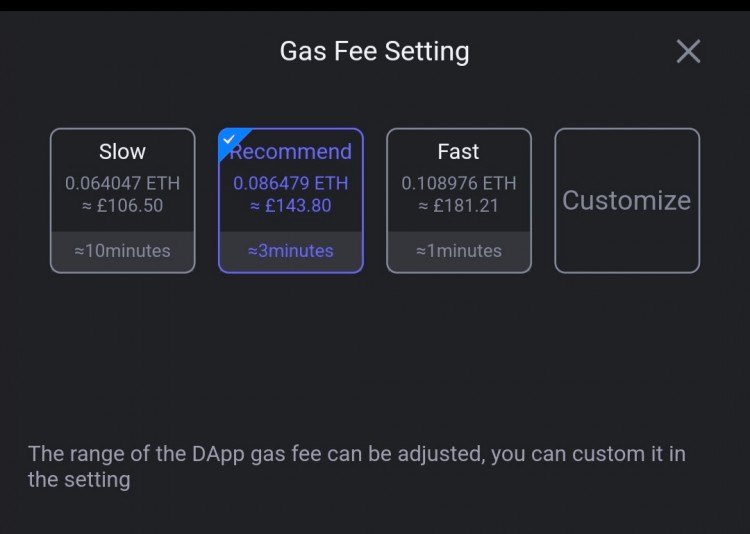Tap the 0.108976 ETH amount
Screen dimensions: 750x534
click(x=459, y=183)
